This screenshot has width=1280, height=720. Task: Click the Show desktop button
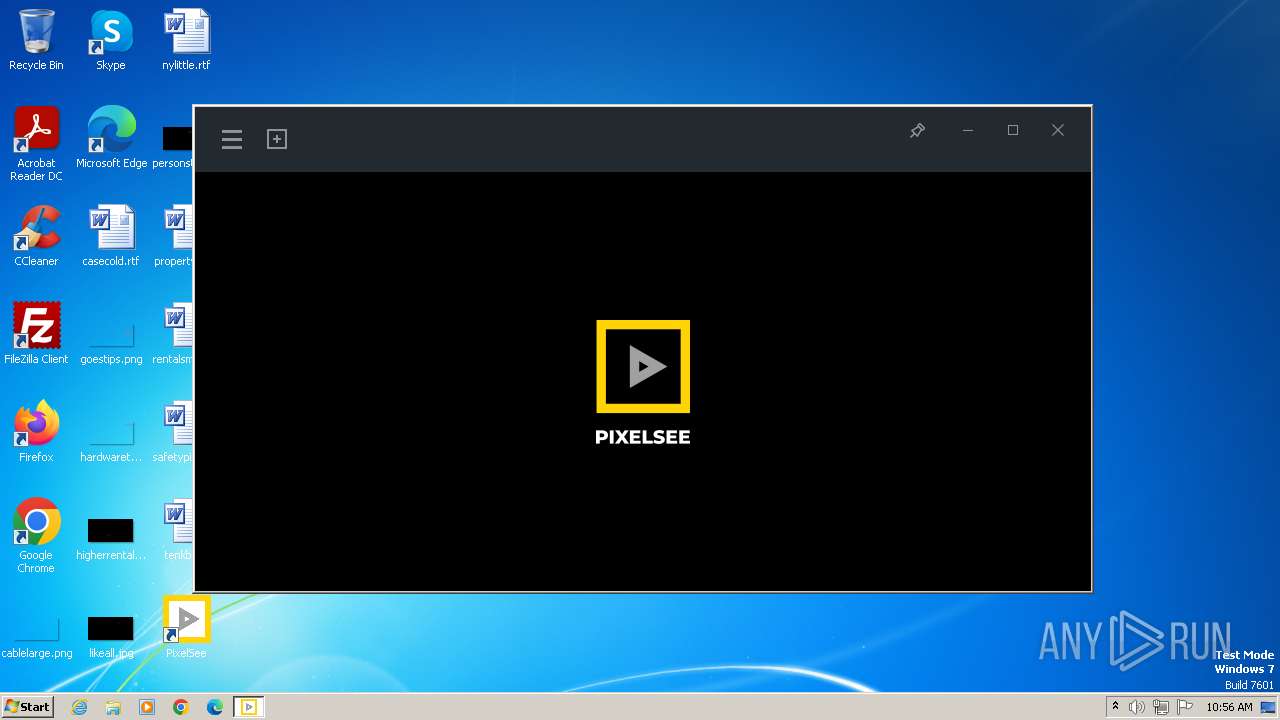point(1269,707)
